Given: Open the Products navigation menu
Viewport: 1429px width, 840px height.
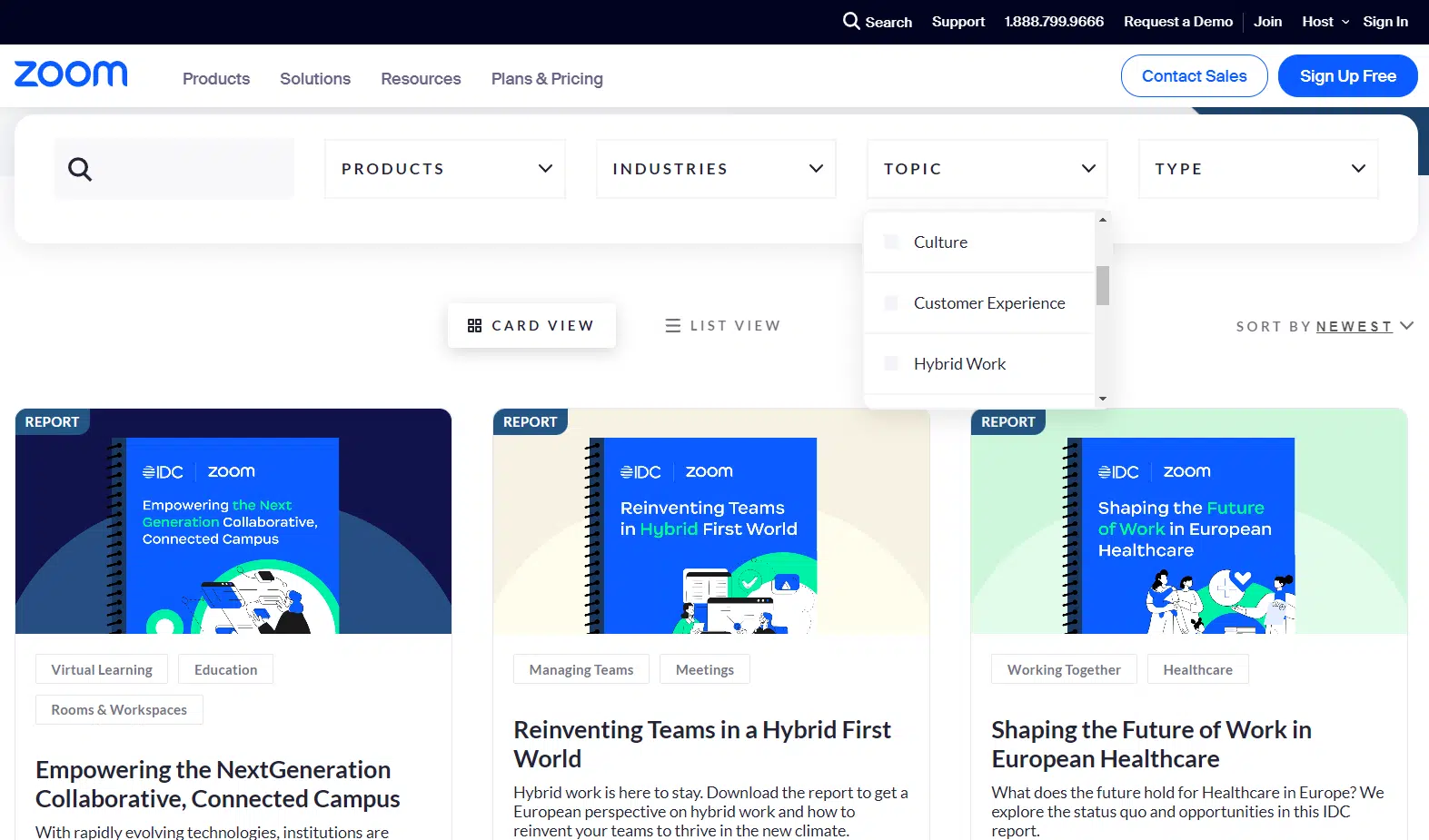Looking at the screenshot, I should pos(216,79).
